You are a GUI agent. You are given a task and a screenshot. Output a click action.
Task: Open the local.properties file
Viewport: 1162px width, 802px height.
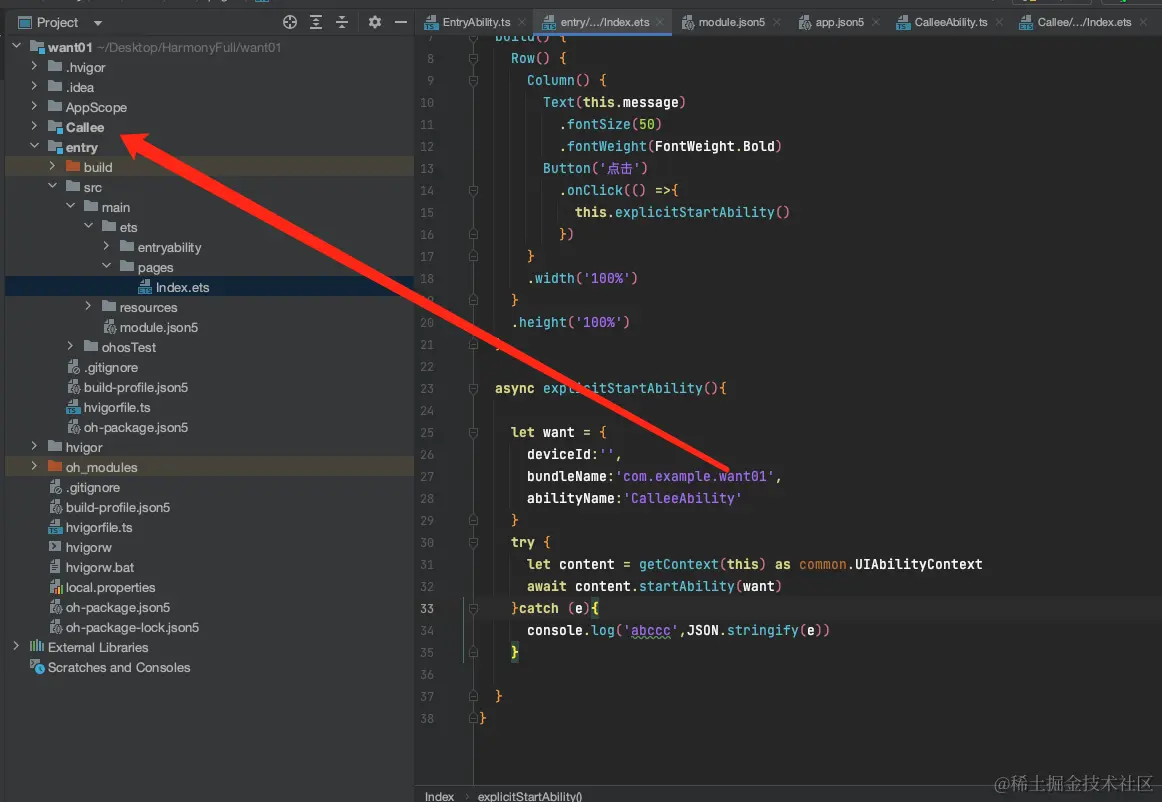point(110,587)
